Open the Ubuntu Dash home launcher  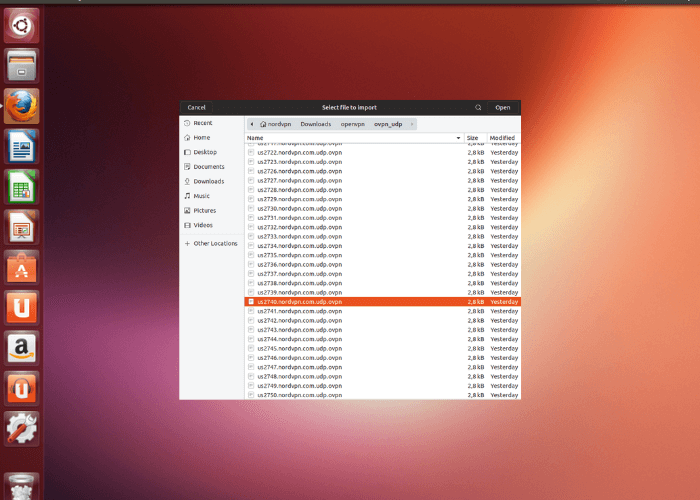pyautogui.click(x=21, y=26)
